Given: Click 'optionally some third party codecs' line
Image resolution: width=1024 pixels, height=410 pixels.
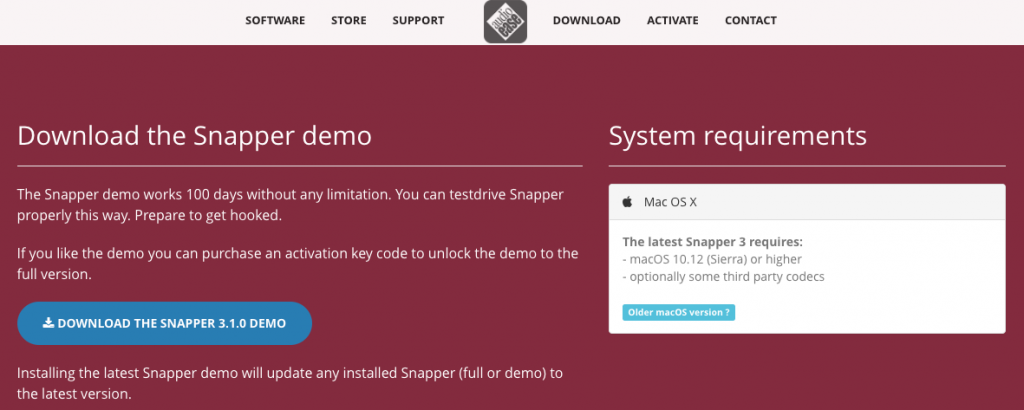Looking at the screenshot, I should [x=724, y=277].
